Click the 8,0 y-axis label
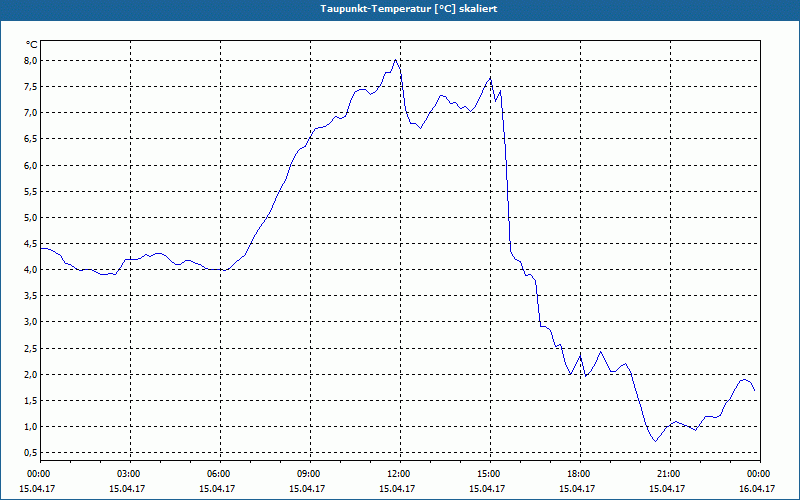The height and width of the screenshot is (500, 800). 31,61
